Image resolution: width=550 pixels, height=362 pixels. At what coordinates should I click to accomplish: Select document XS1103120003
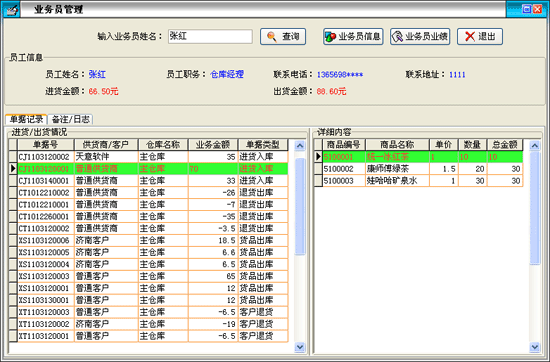153,276
